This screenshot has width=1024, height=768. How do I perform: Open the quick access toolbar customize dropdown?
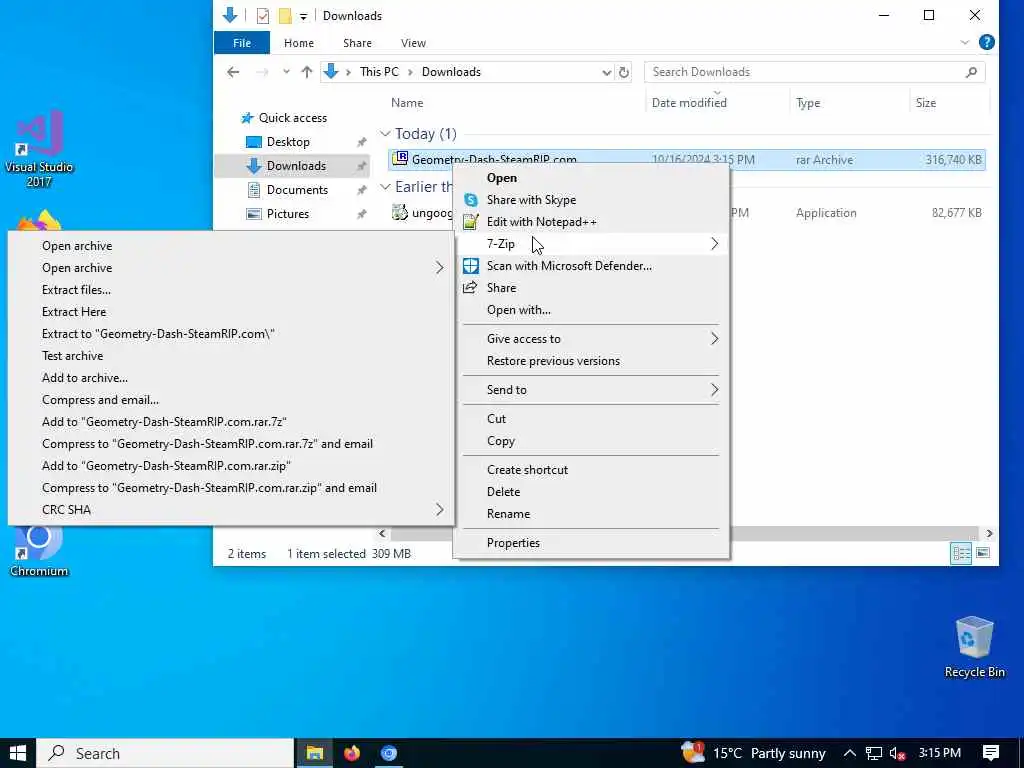(x=303, y=16)
